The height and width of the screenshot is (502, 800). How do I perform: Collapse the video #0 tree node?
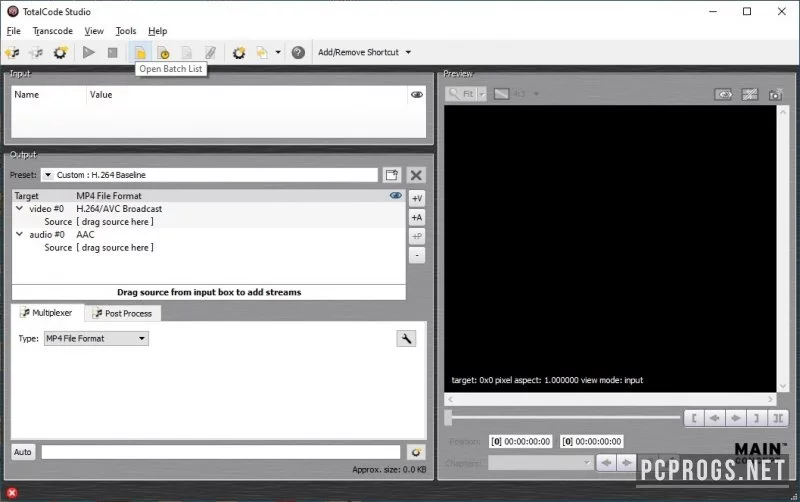(19, 208)
